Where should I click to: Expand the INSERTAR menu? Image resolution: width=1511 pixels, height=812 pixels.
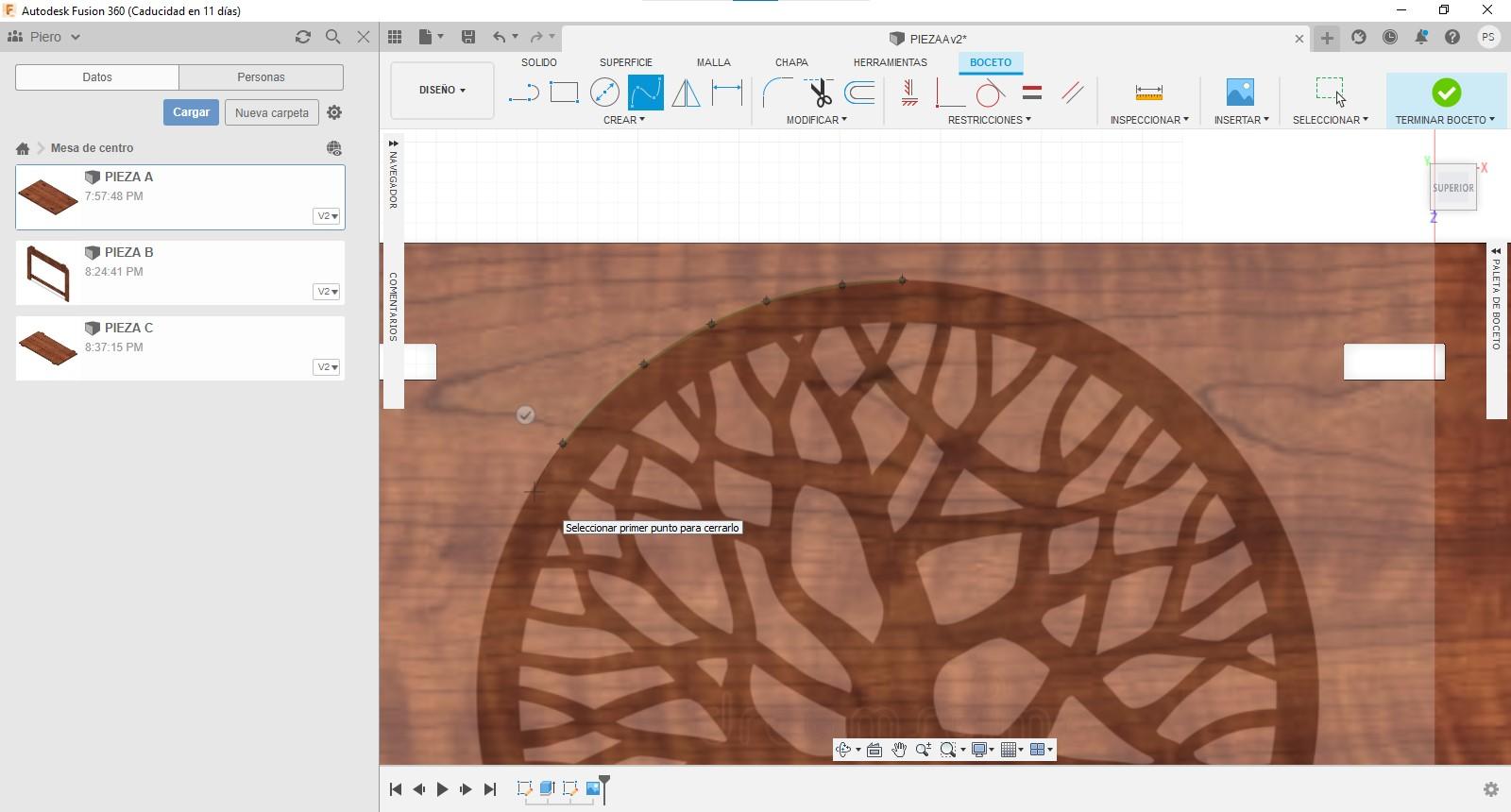tap(1242, 120)
